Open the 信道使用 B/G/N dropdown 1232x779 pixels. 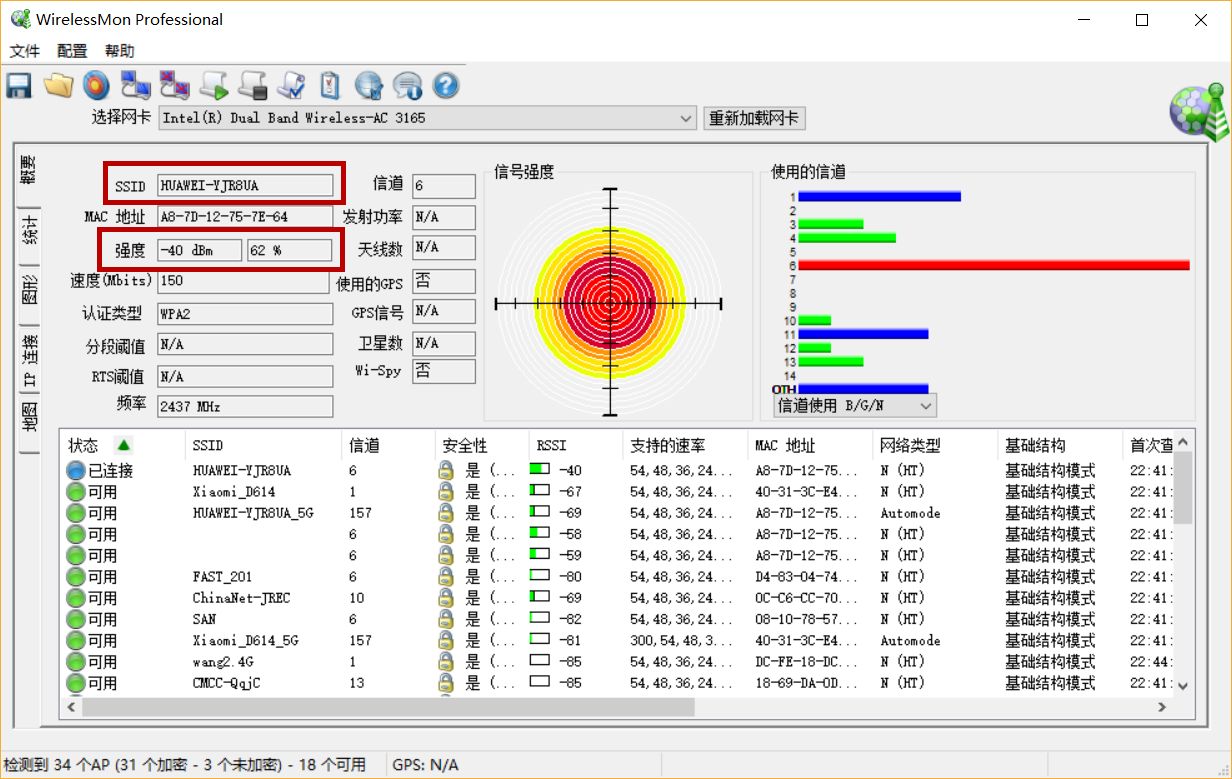(855, 405)
